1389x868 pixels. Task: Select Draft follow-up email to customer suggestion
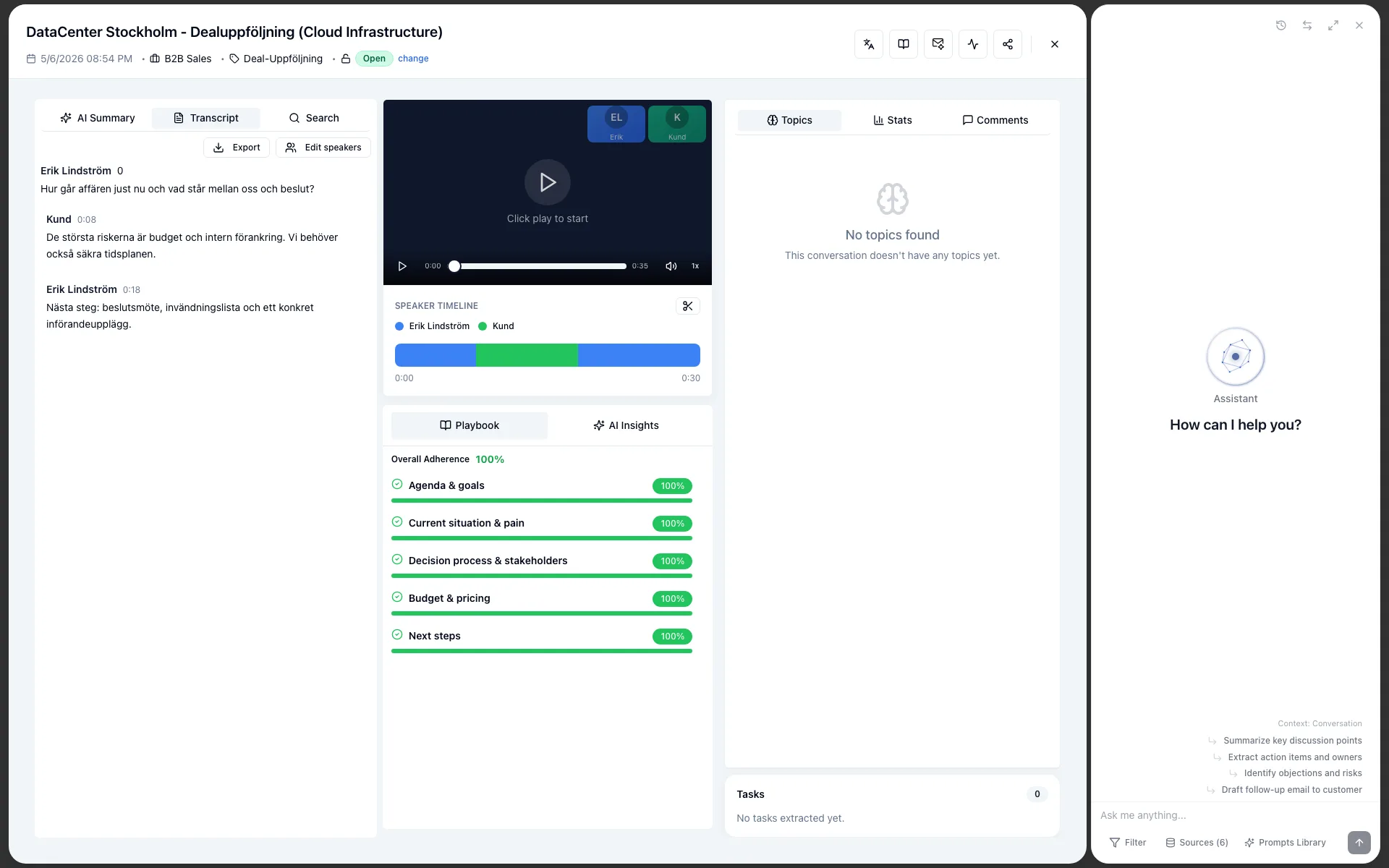1291,790
